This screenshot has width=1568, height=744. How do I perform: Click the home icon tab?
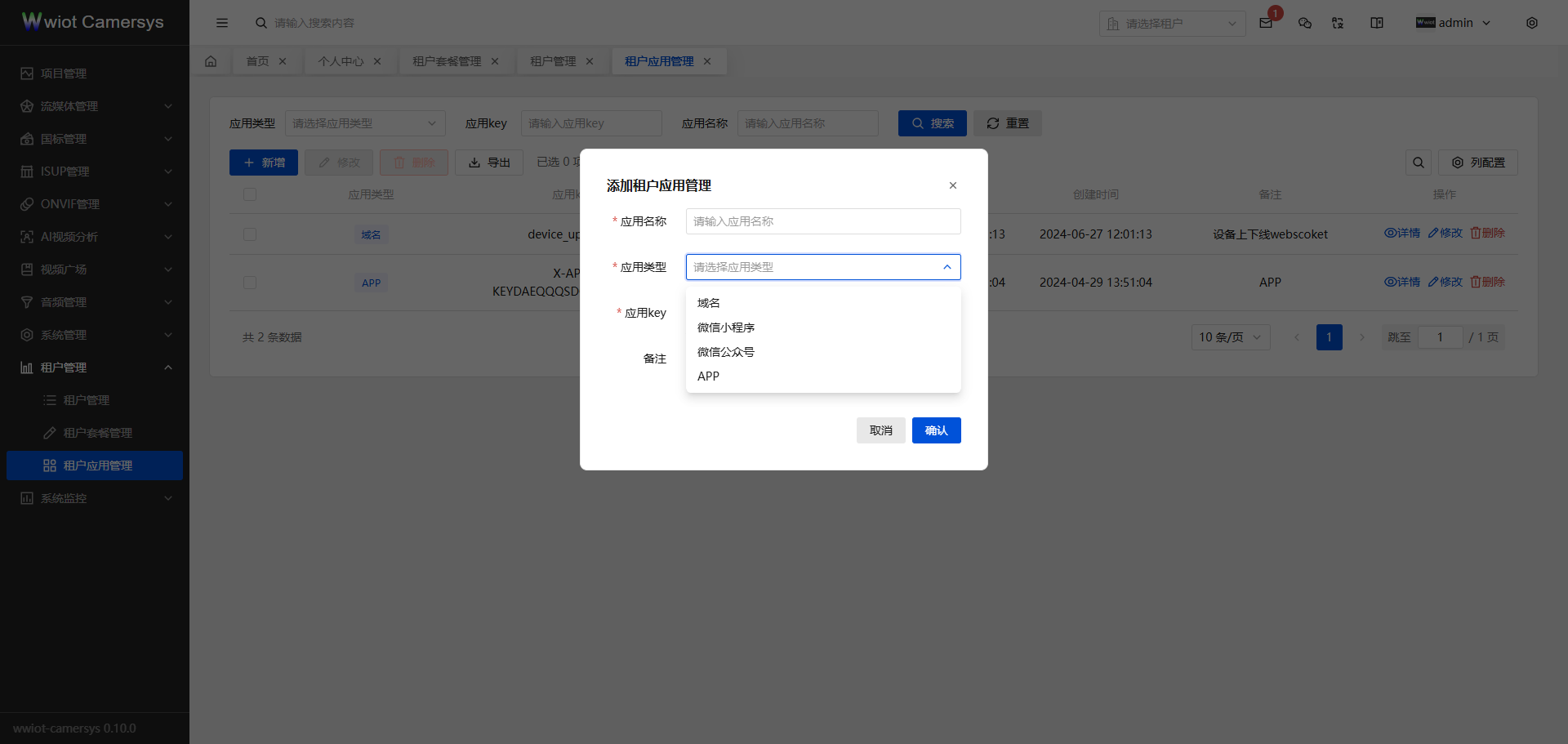tap(211, 61)
